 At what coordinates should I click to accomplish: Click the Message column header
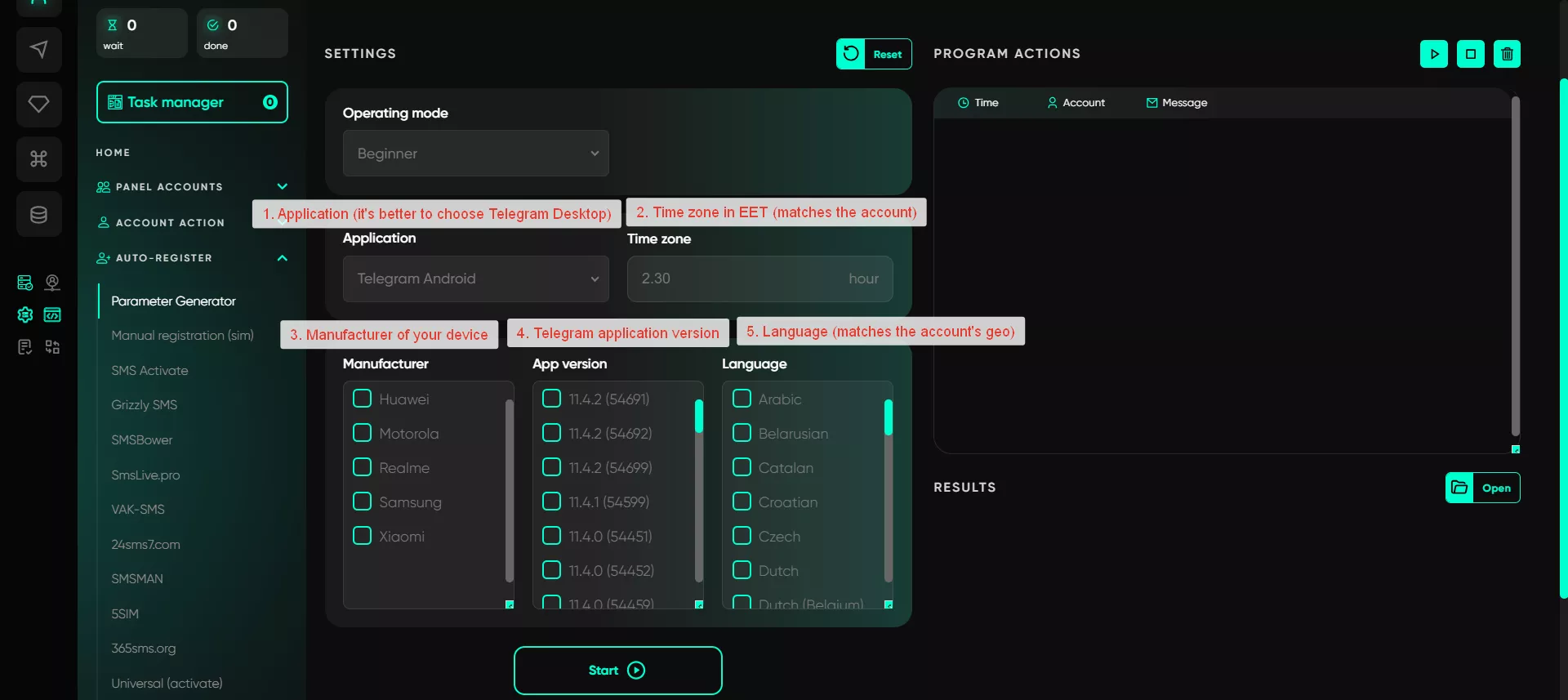1177,103
